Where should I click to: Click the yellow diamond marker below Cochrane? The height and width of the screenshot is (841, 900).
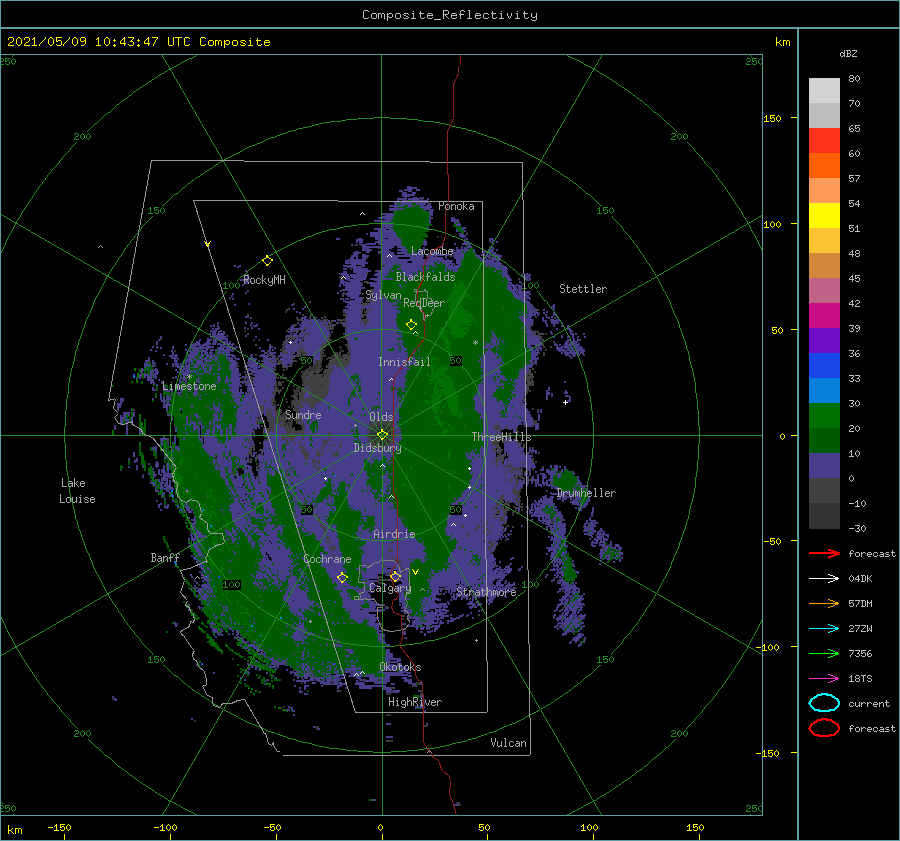point(342,578)
